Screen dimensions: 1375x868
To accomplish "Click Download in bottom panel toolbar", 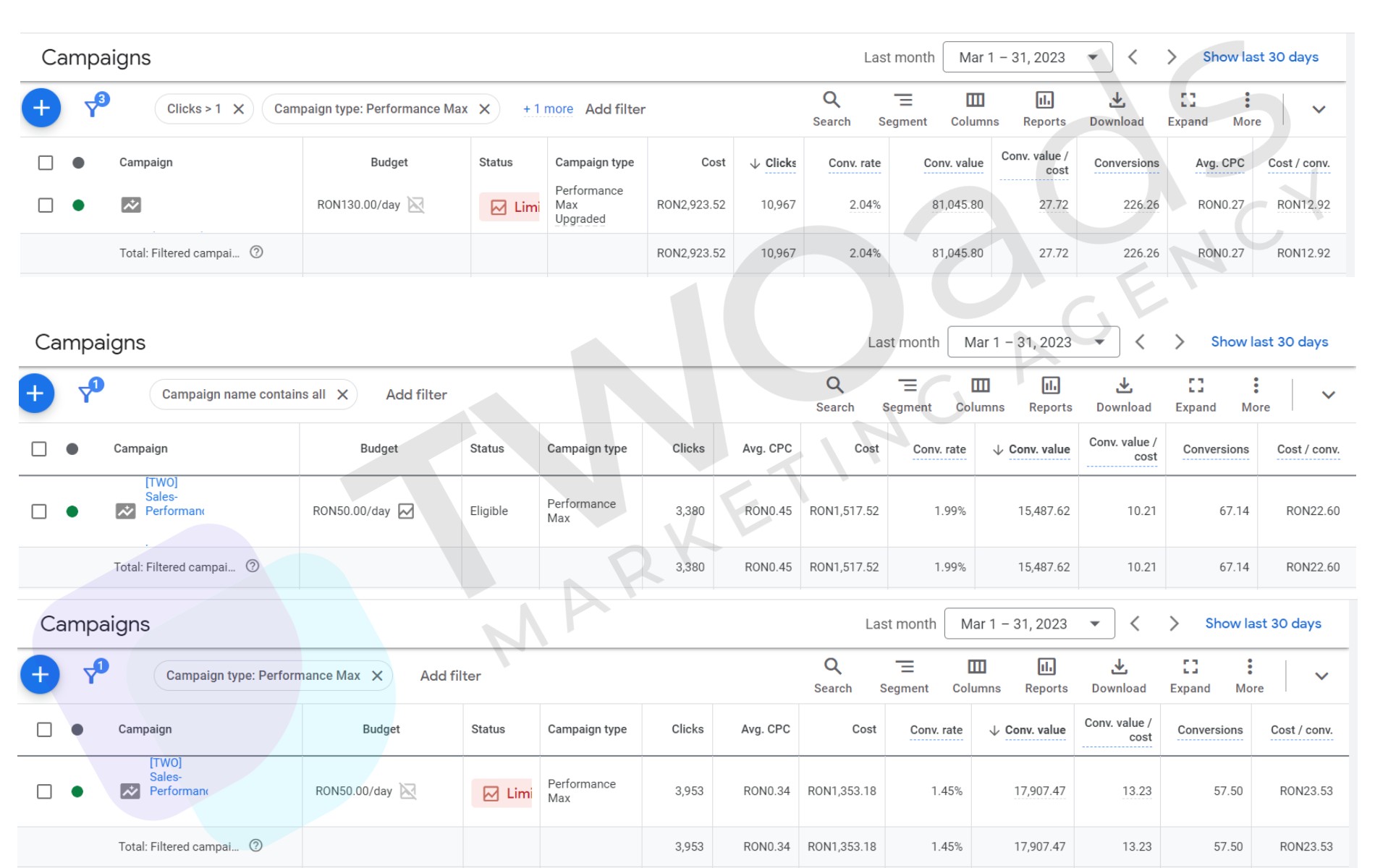I will coord(1119,676).
